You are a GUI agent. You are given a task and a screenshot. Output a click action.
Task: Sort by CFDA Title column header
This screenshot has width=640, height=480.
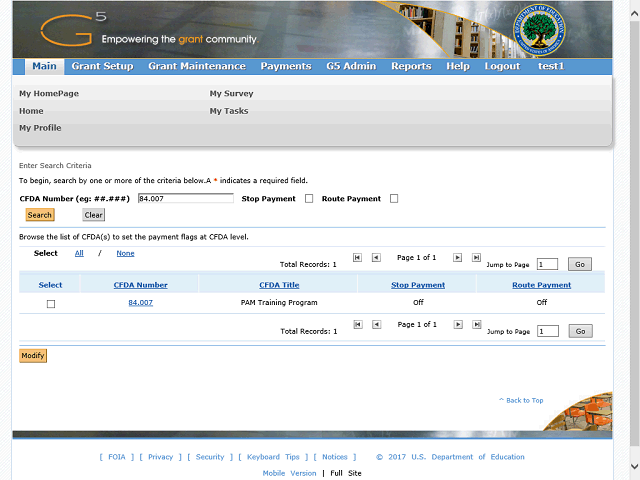(279, 285)
